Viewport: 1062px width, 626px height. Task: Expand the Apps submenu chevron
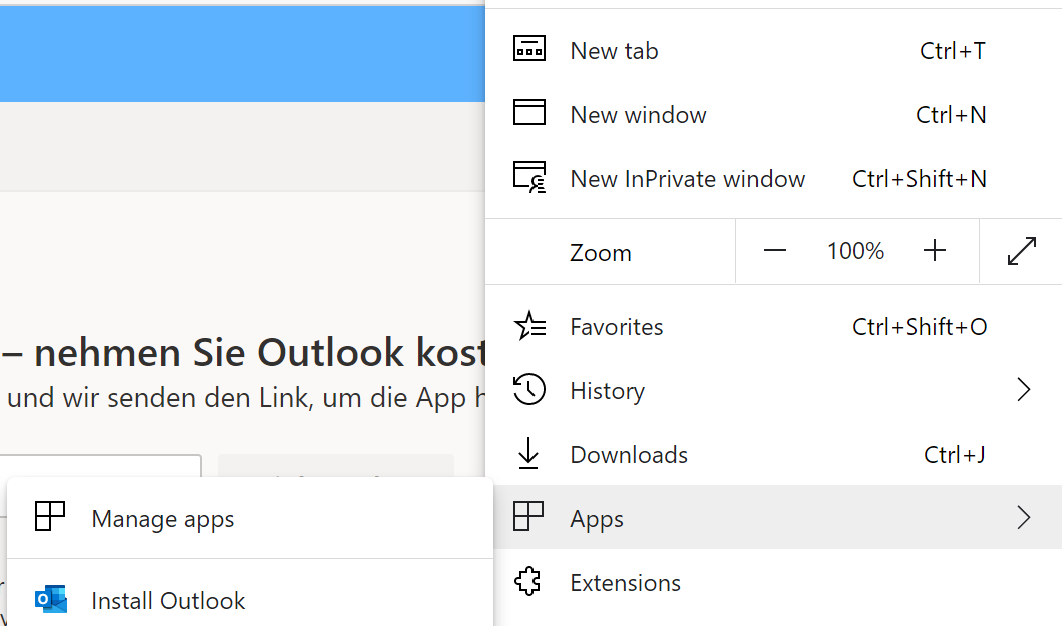coord(1023,518)
